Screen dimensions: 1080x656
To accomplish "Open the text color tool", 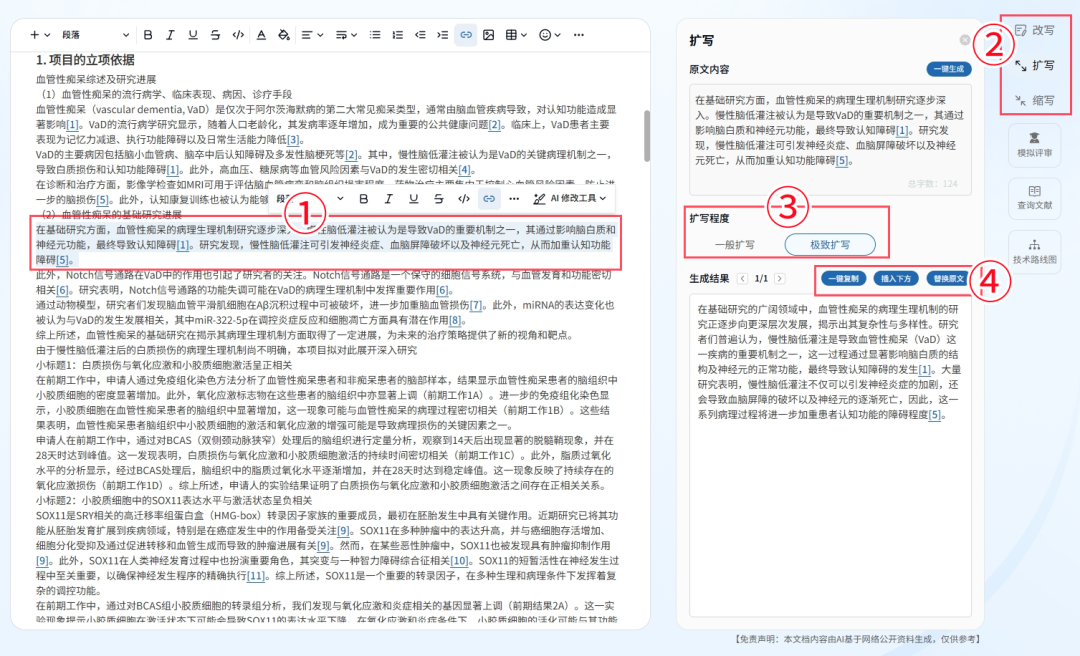I will click(261, 35).
